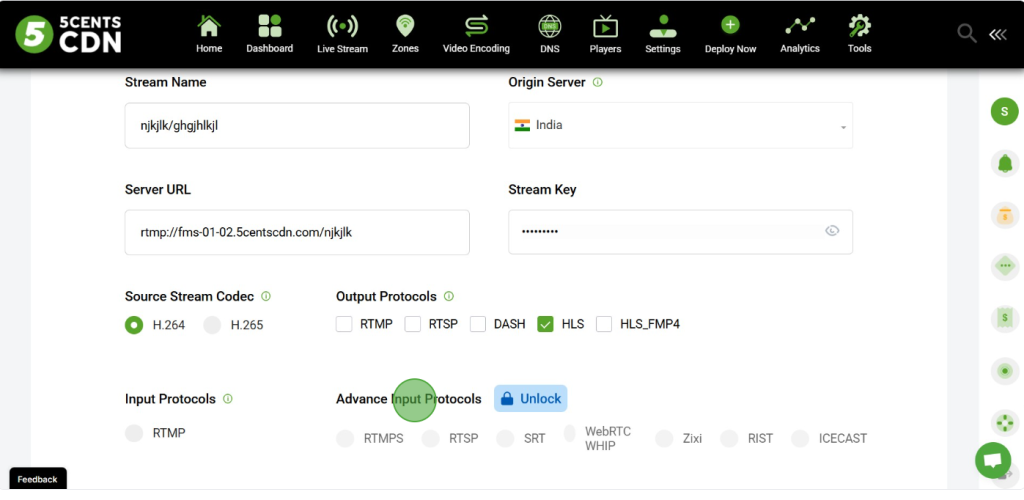Select the H.265 source codec
Viewport: 1024px width, 500px height.
click(x=212, y=325)
